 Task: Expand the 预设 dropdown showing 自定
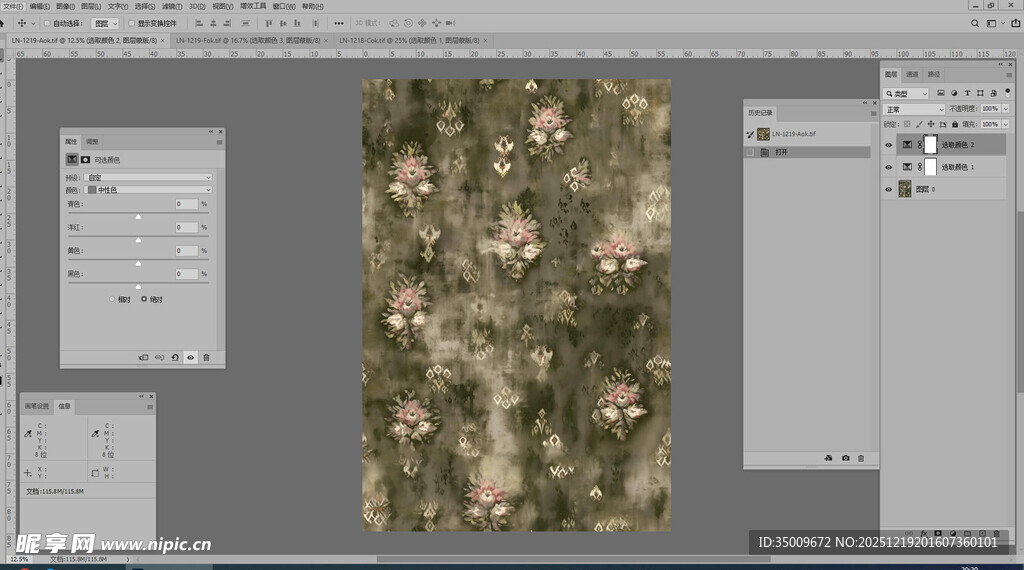coord(149,177)
